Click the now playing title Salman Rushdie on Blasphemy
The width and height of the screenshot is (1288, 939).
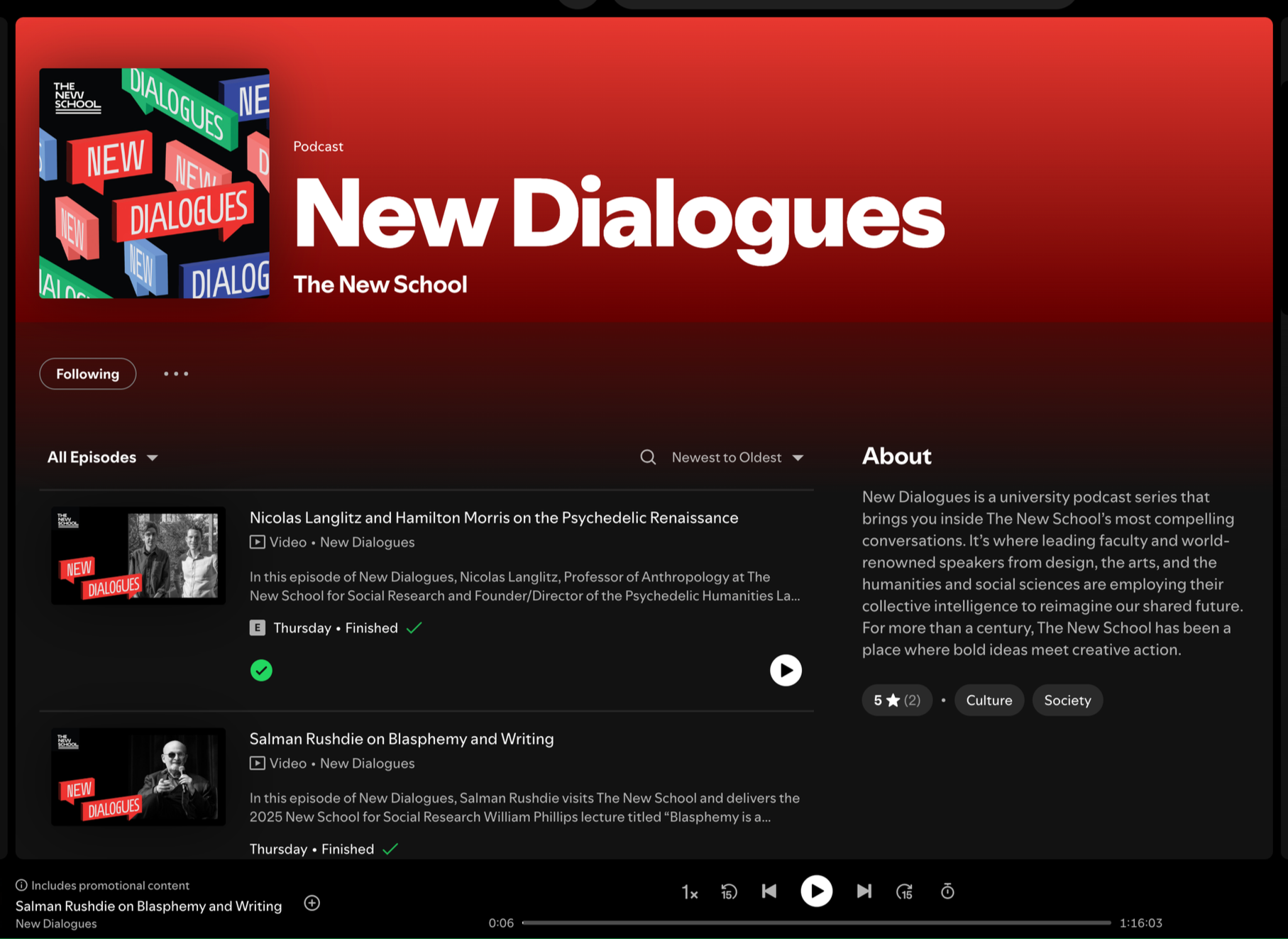148,906
